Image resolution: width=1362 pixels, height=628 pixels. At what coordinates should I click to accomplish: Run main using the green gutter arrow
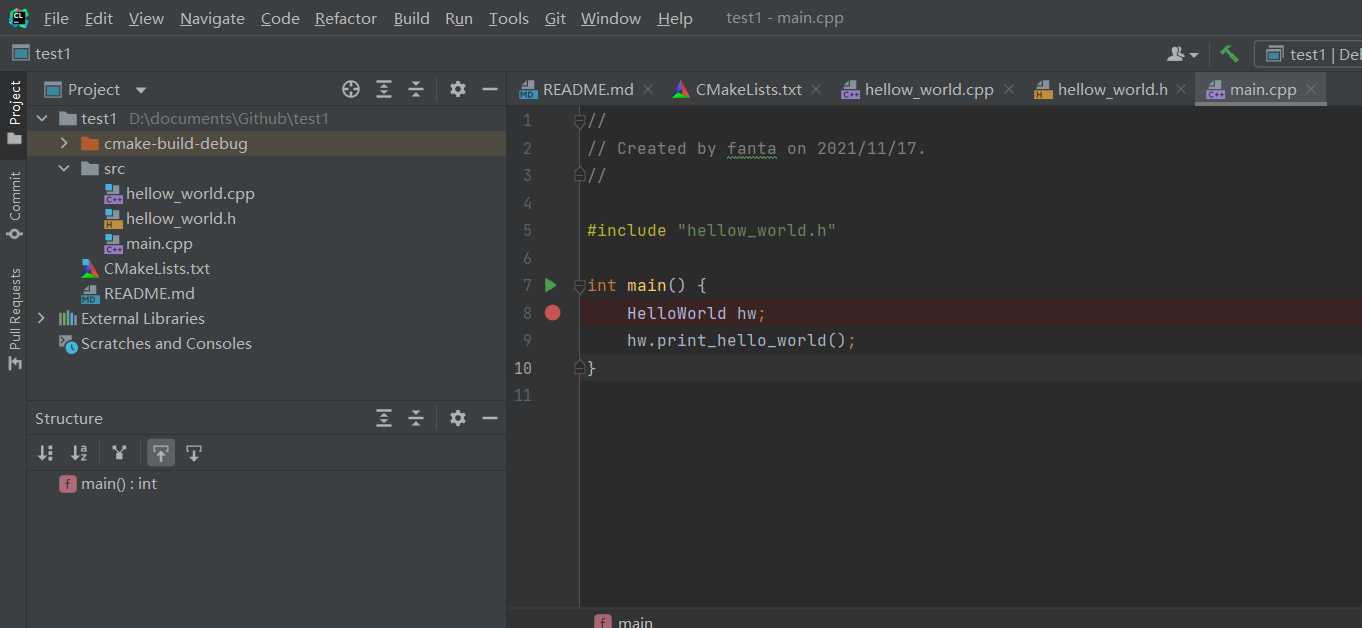click(550, 285)
